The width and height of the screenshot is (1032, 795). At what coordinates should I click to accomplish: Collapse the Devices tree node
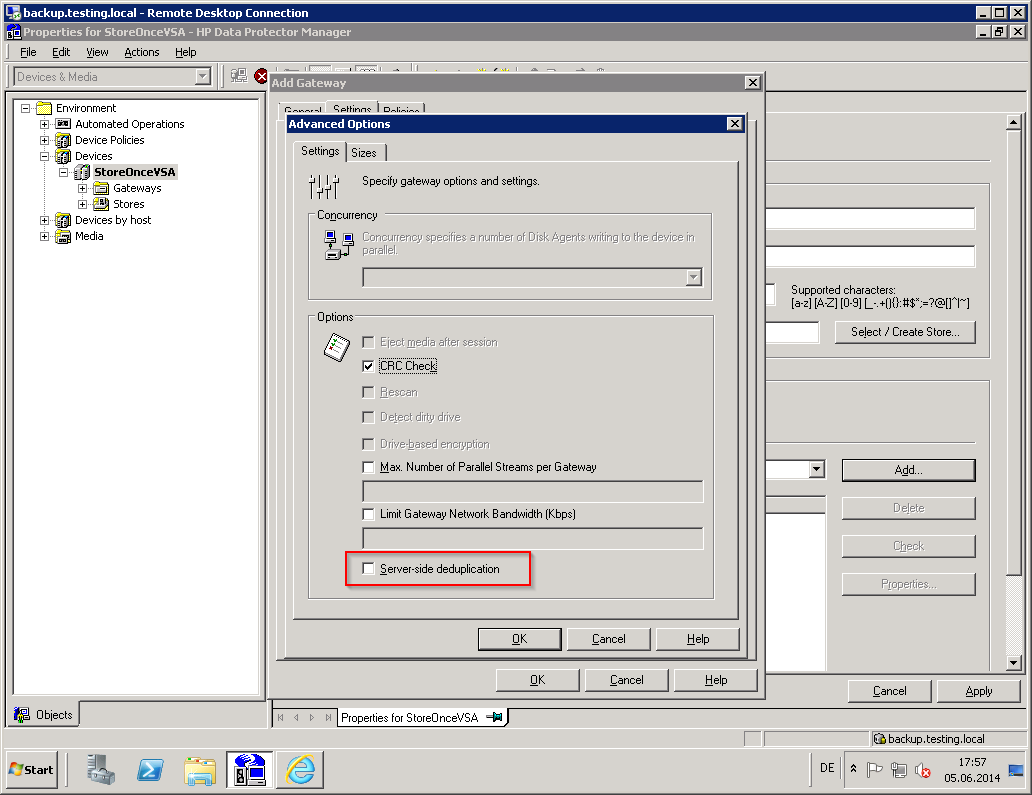click(45, 157)
